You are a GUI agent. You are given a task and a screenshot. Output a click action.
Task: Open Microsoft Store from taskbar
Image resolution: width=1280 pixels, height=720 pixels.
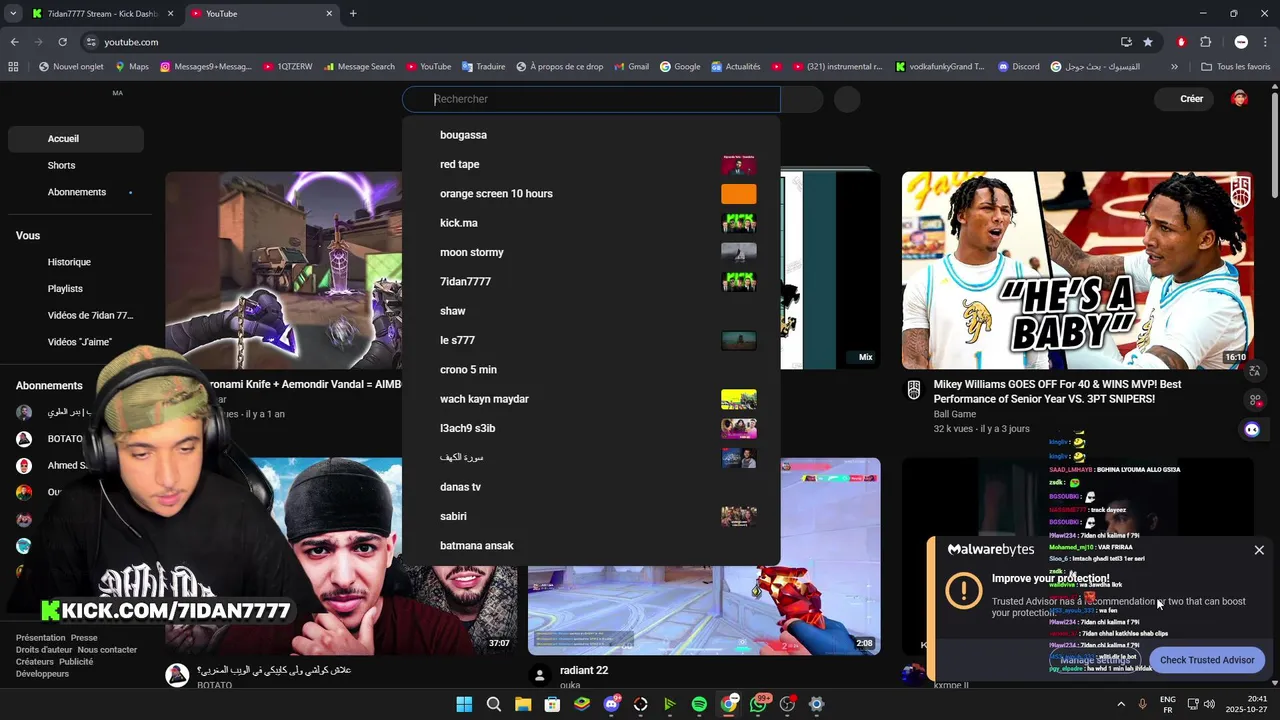[x=552, y=704]
